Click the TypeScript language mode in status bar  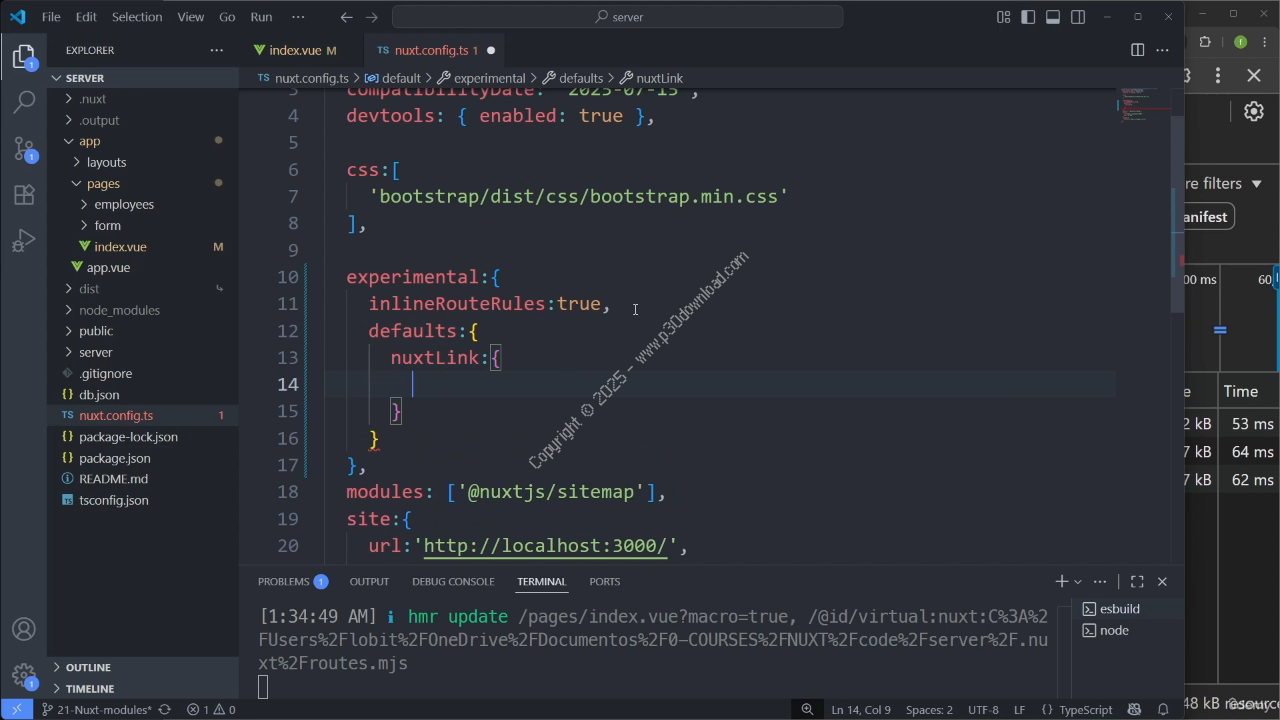(1085, 710)
